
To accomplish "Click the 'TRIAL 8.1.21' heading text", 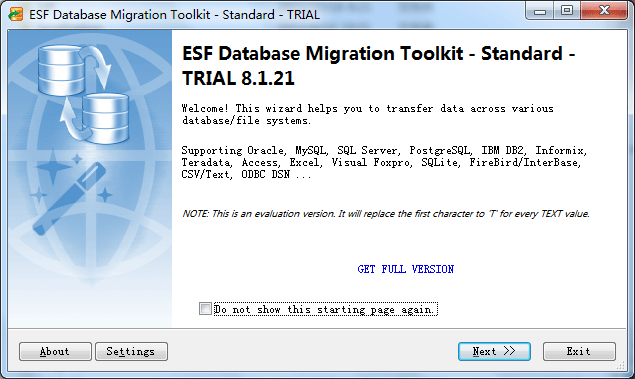I will [238, 78].
